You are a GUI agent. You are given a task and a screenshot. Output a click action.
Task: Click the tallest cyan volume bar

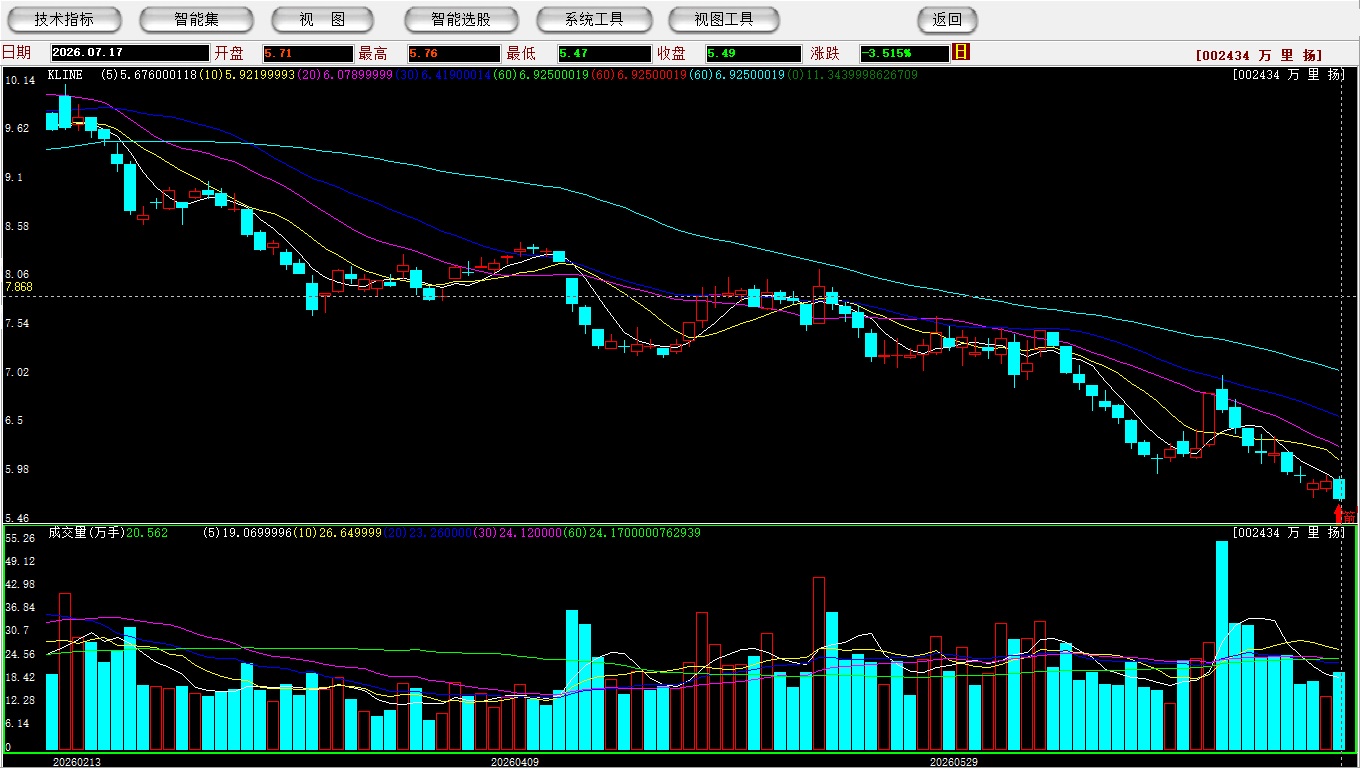tap(1221, 646)
